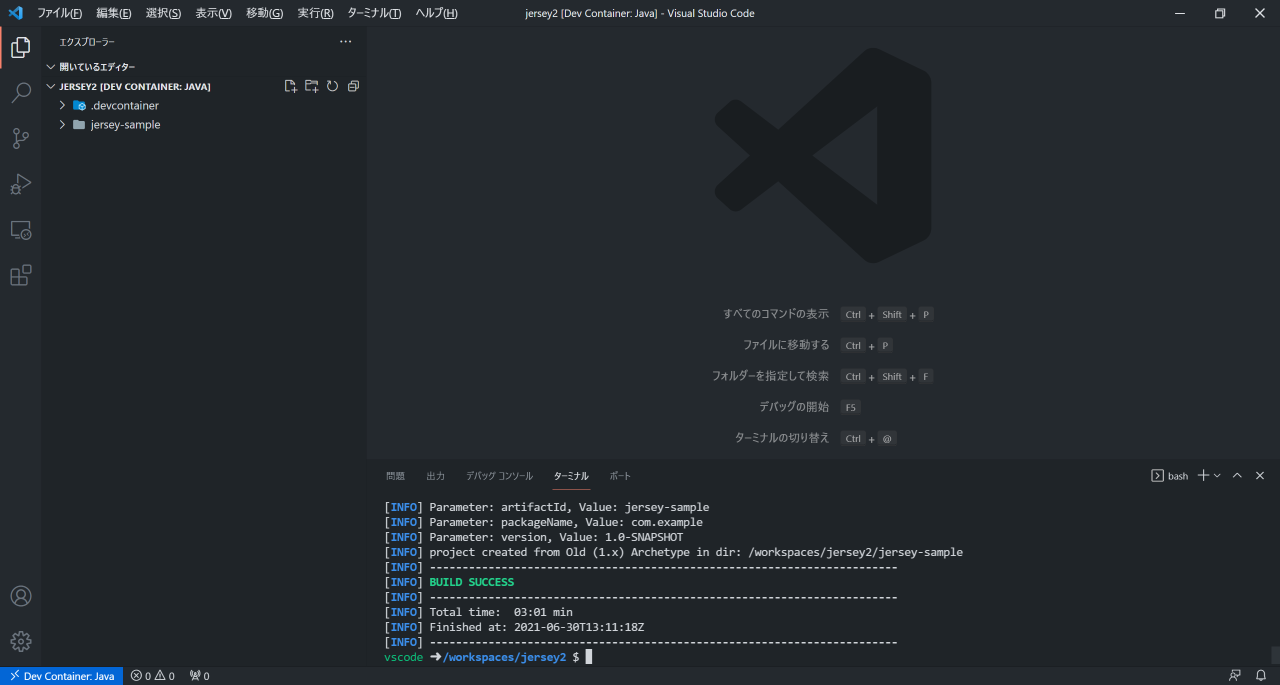1280x685 pixels.
Task: Open the Accounts menu icon
Action: point(20,596)
